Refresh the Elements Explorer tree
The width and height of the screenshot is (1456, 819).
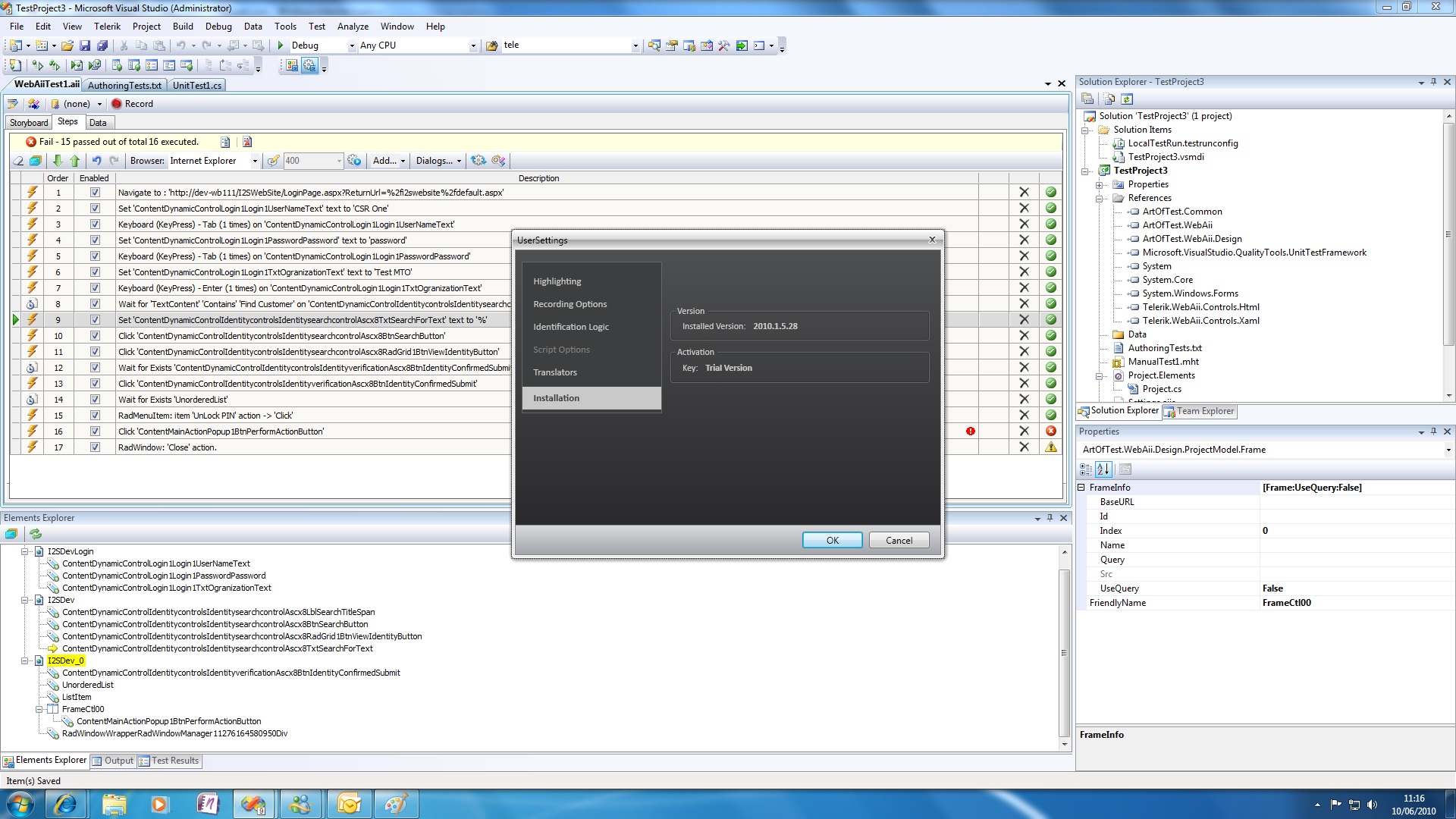click(36, 534)
